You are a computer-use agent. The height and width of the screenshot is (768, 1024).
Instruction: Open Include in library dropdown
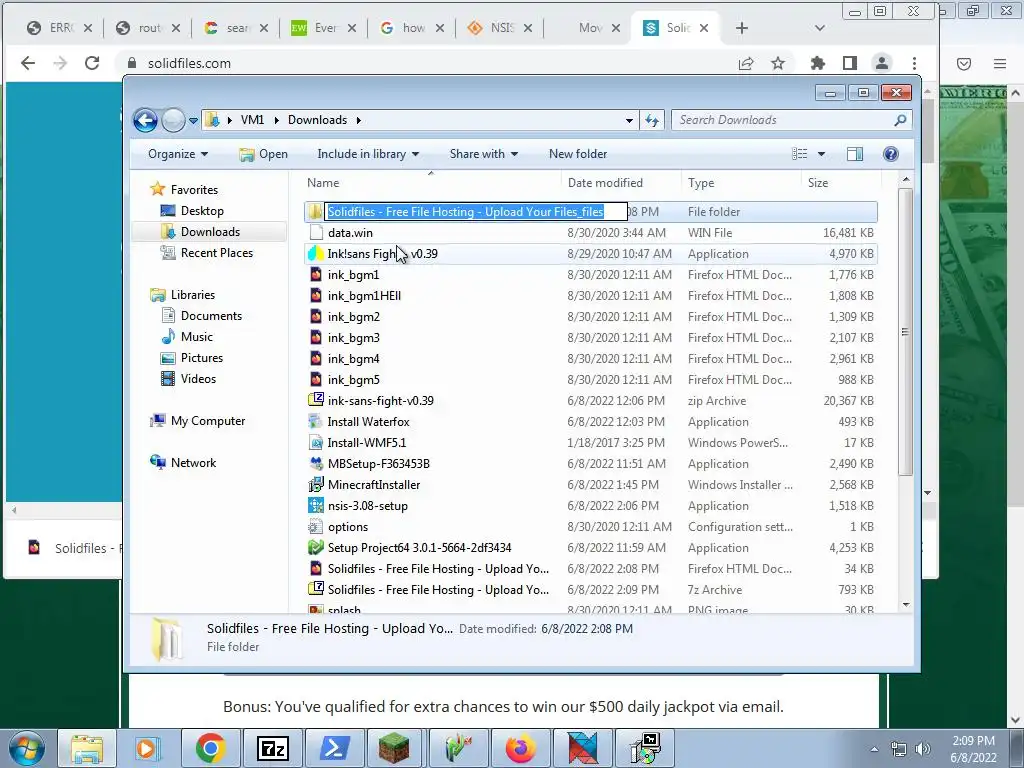368,154
